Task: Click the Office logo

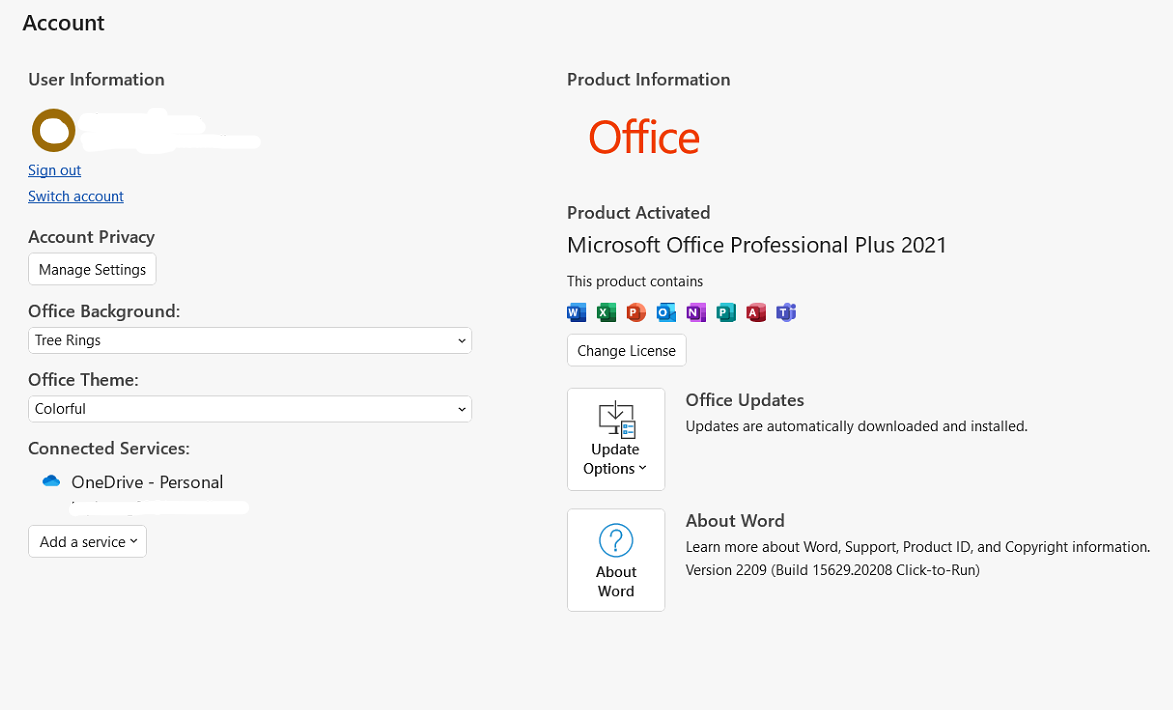Action: (644, 137)
